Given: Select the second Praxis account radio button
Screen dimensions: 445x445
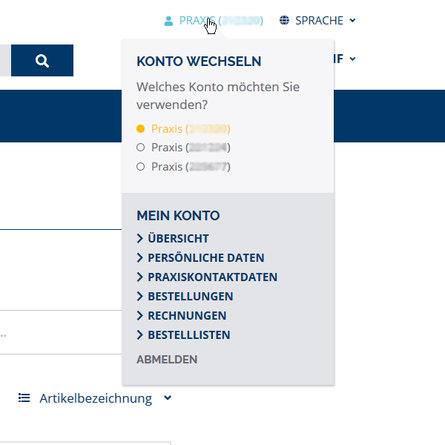Looking at the screenshot, I should pos(141,147).
